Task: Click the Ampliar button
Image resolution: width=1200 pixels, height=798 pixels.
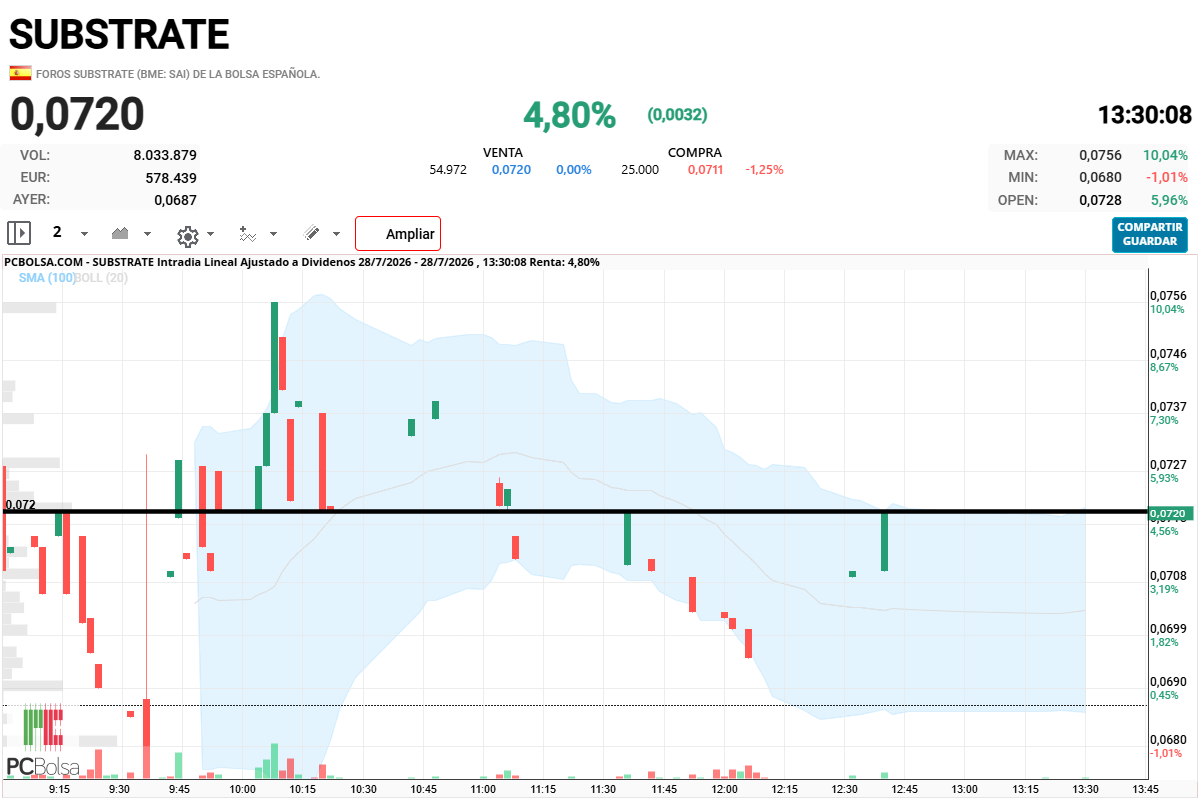Action: pyautogui.click(x=398, y=234)
